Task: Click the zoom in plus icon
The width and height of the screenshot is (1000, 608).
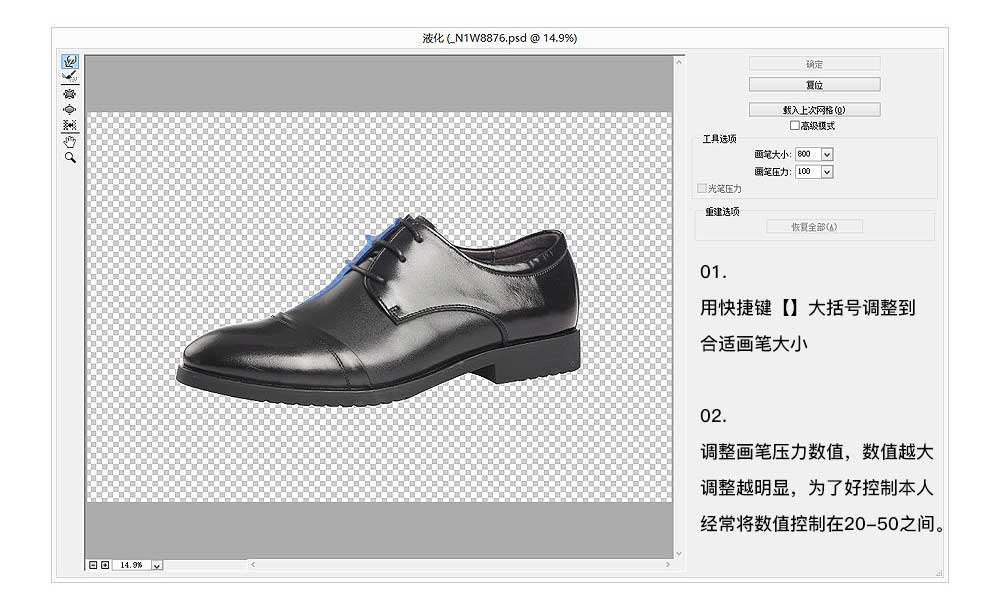Action: pyautogui.click(x=106, y=565)
